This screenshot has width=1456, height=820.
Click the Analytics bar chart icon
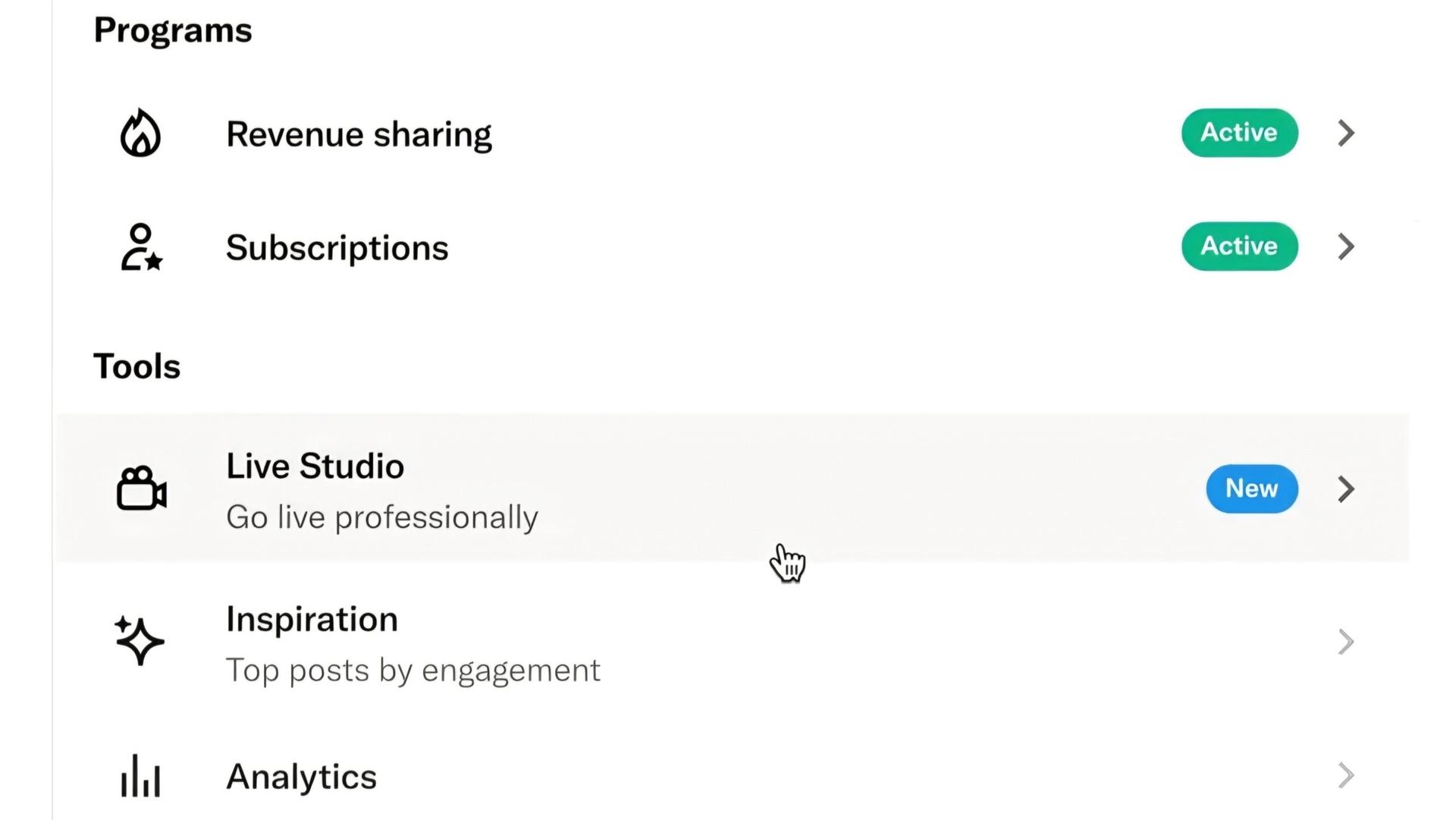(140, 776)
